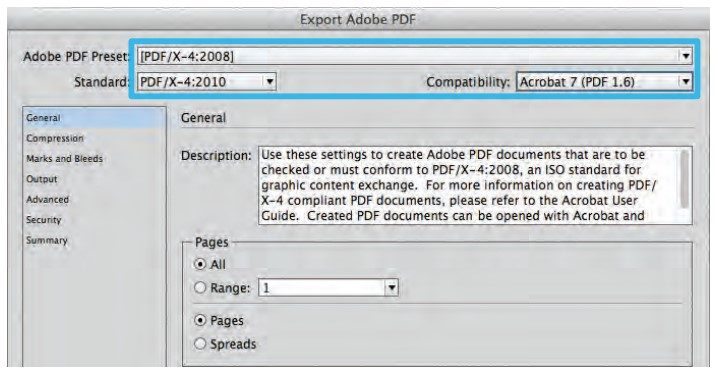This screenshot has height=383, width=715.
Task: Open the Compression settings pane
Action: coord(55,138)
